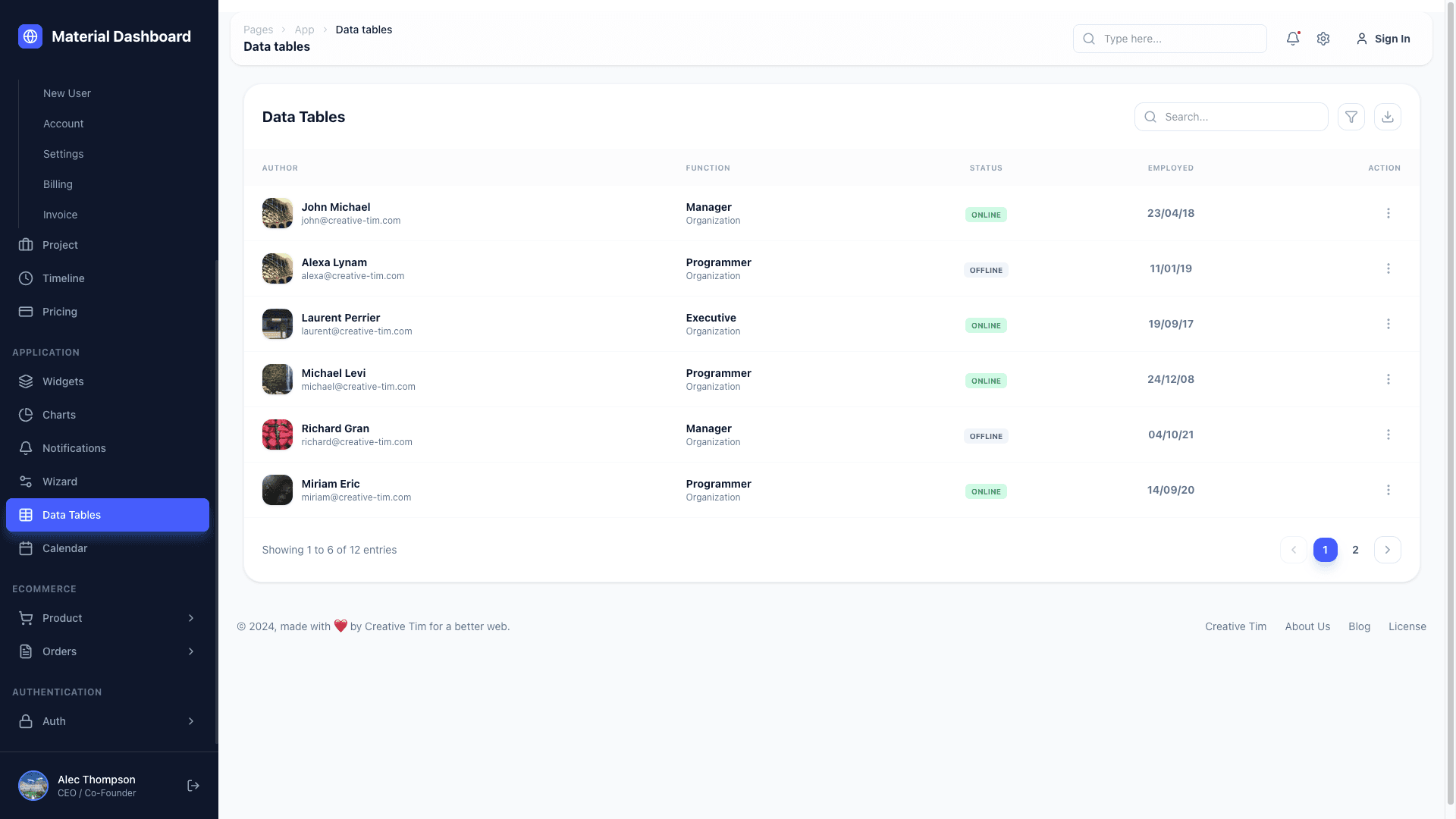Screen dimensions: 1456x819
Task: Click the download/export icon on Data Tables
Action: click(1388, 117)
